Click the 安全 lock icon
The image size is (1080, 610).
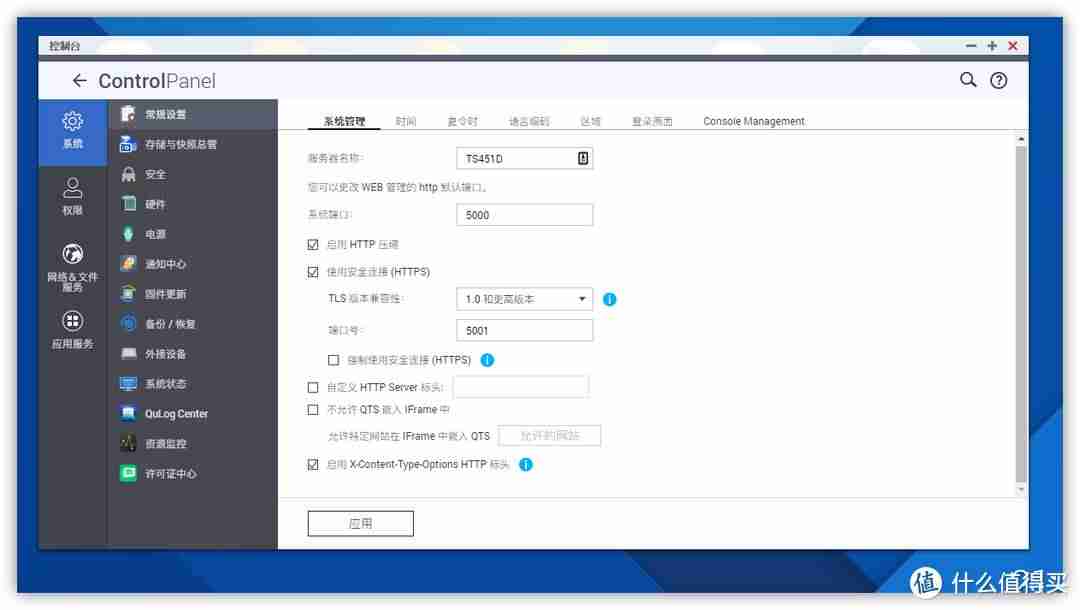(x=128, y=174)
